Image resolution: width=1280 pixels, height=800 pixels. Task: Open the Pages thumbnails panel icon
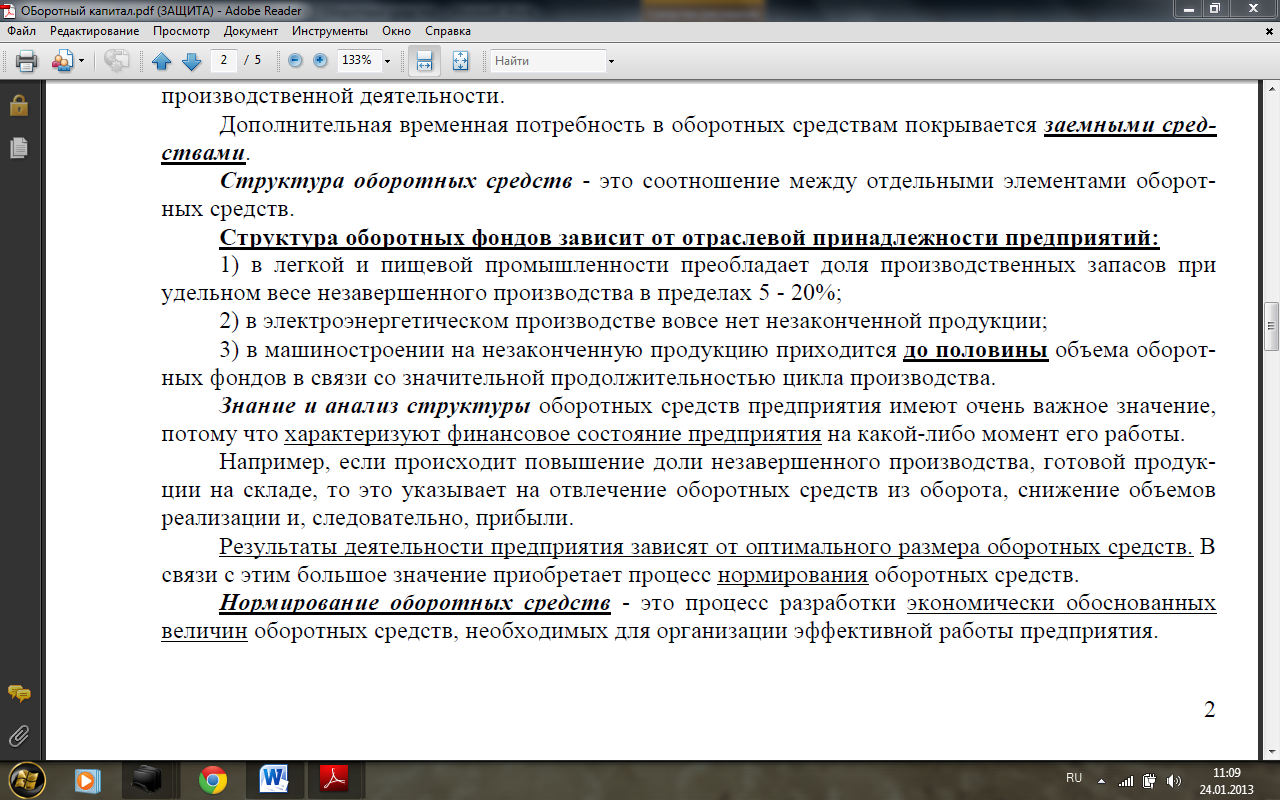tap(18, 148)
